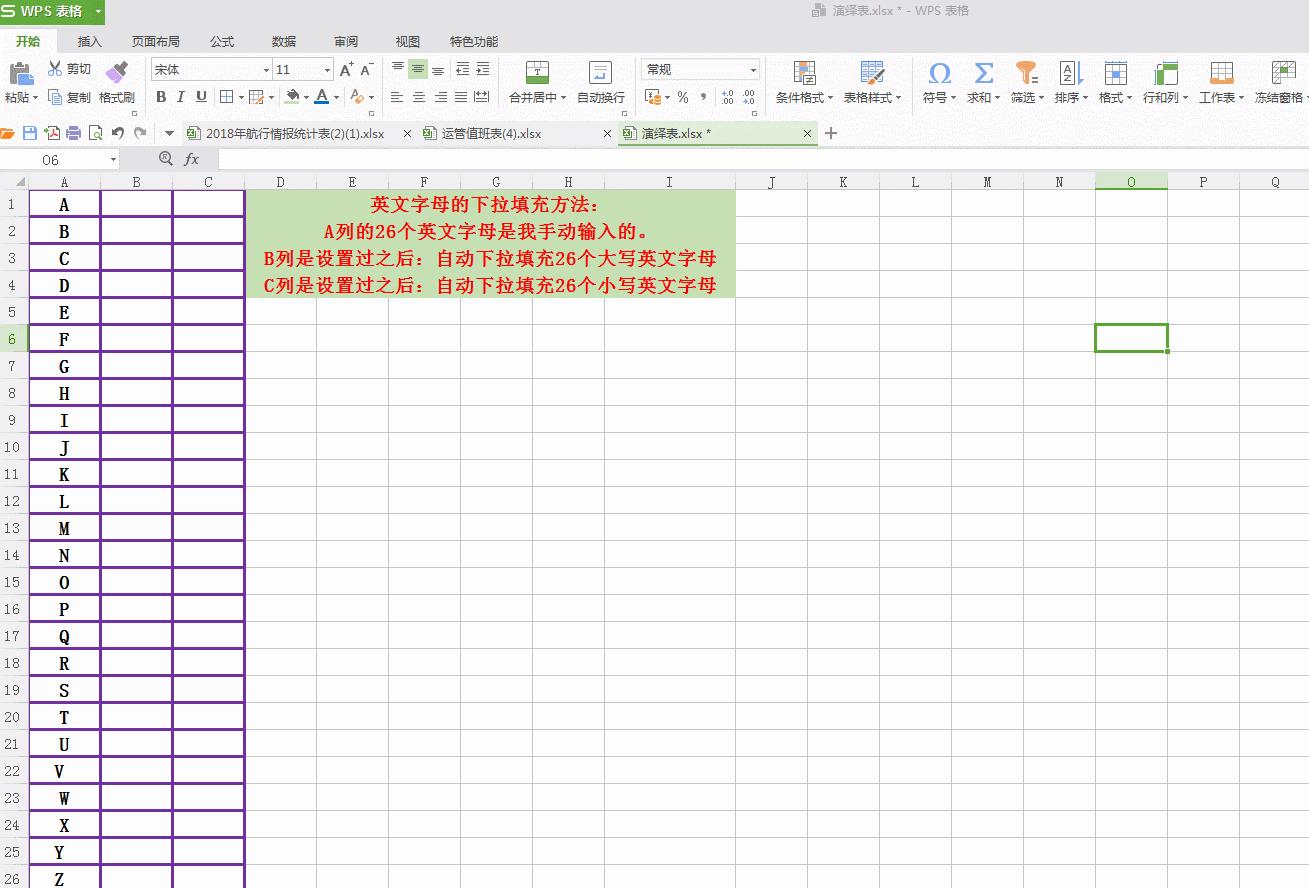The height and width of the screenshot is (888, 1309).
Task: Toggle center horizontal alignment
Action: click(418, 97)
